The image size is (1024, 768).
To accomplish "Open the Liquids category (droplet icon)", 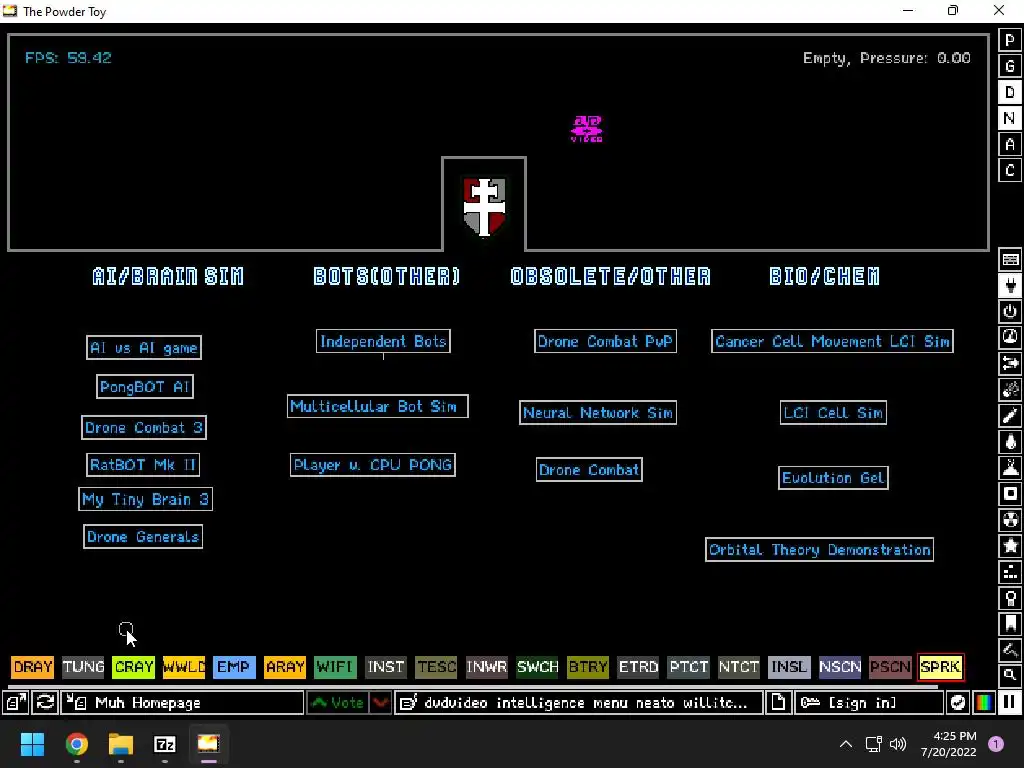I will [x=1010, y=442].
